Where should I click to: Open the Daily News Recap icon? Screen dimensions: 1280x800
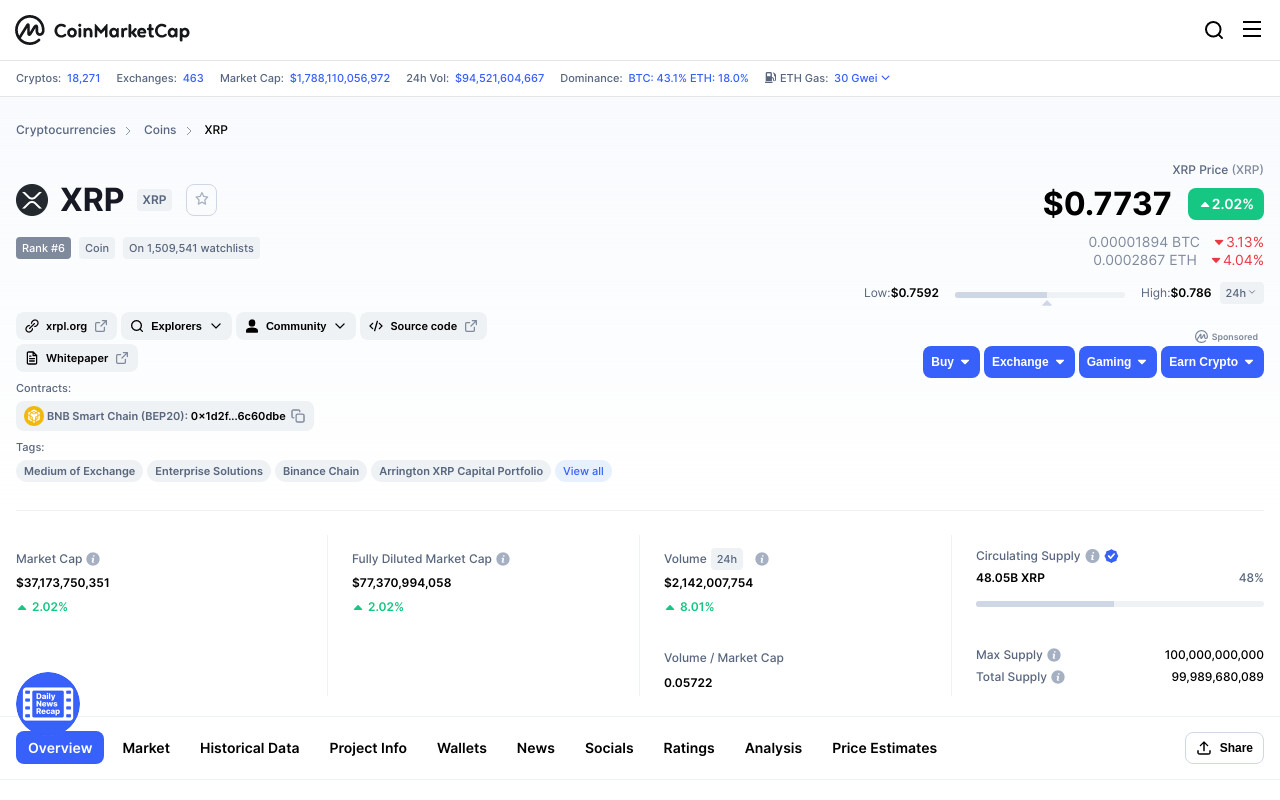(x=48, y=704)
